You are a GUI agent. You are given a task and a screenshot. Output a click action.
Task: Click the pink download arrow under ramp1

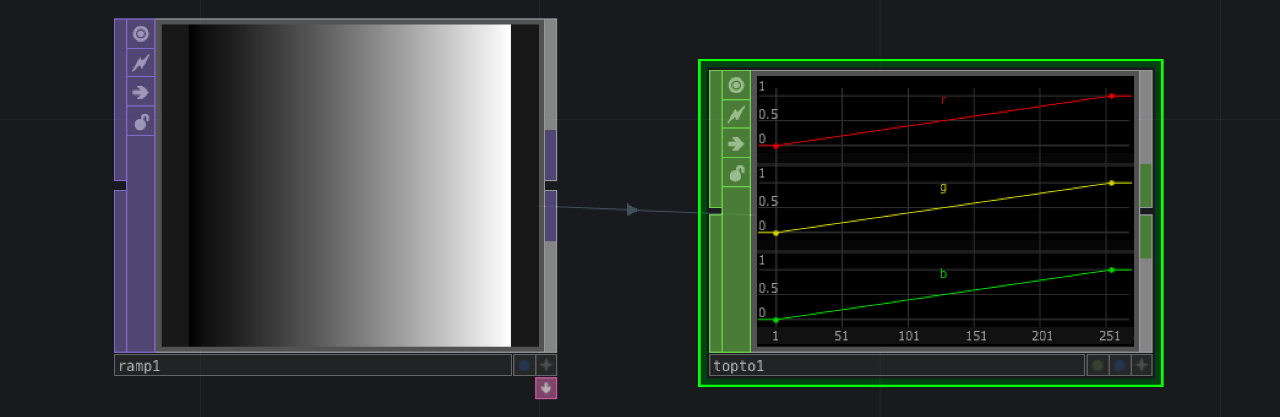[546, 388]
